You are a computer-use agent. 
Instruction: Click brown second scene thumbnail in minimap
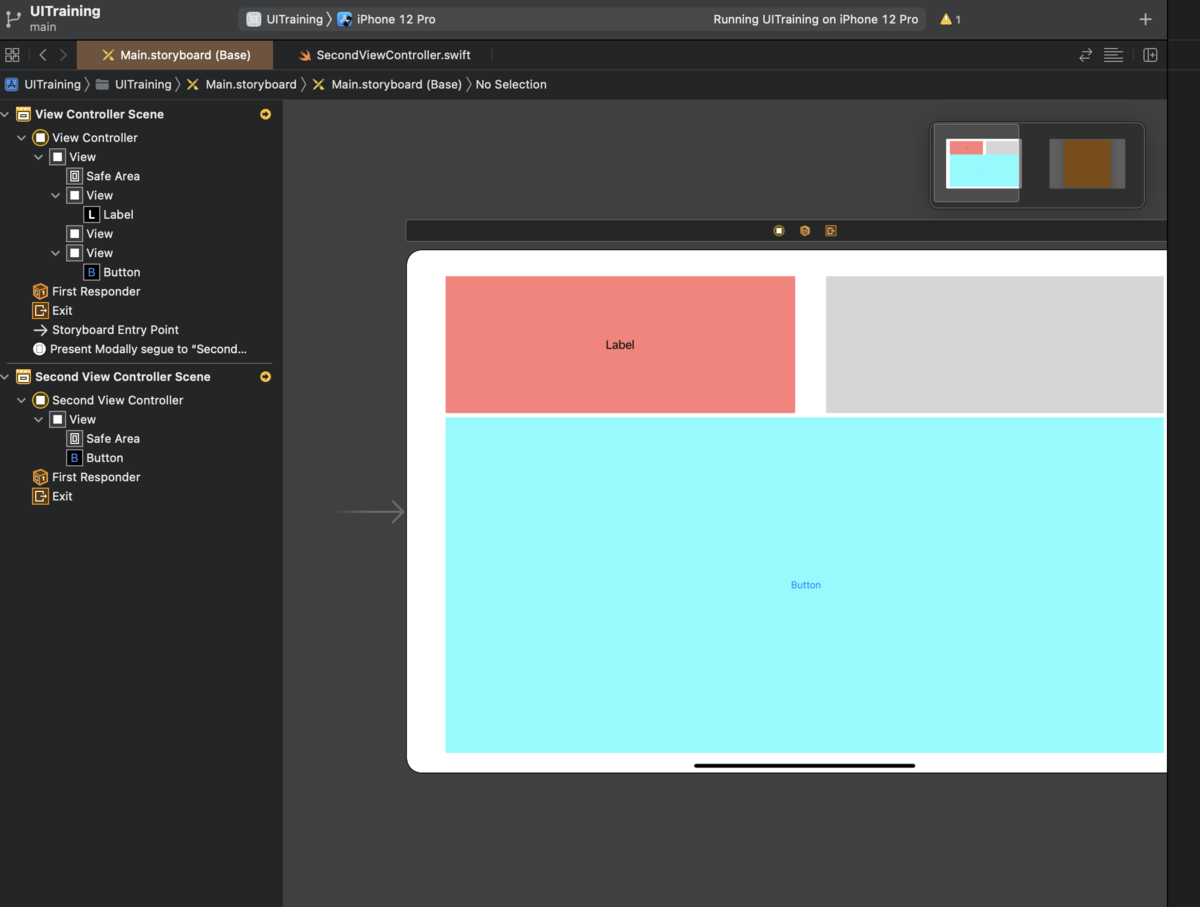pyautogui.click(x=1087, y=164)
